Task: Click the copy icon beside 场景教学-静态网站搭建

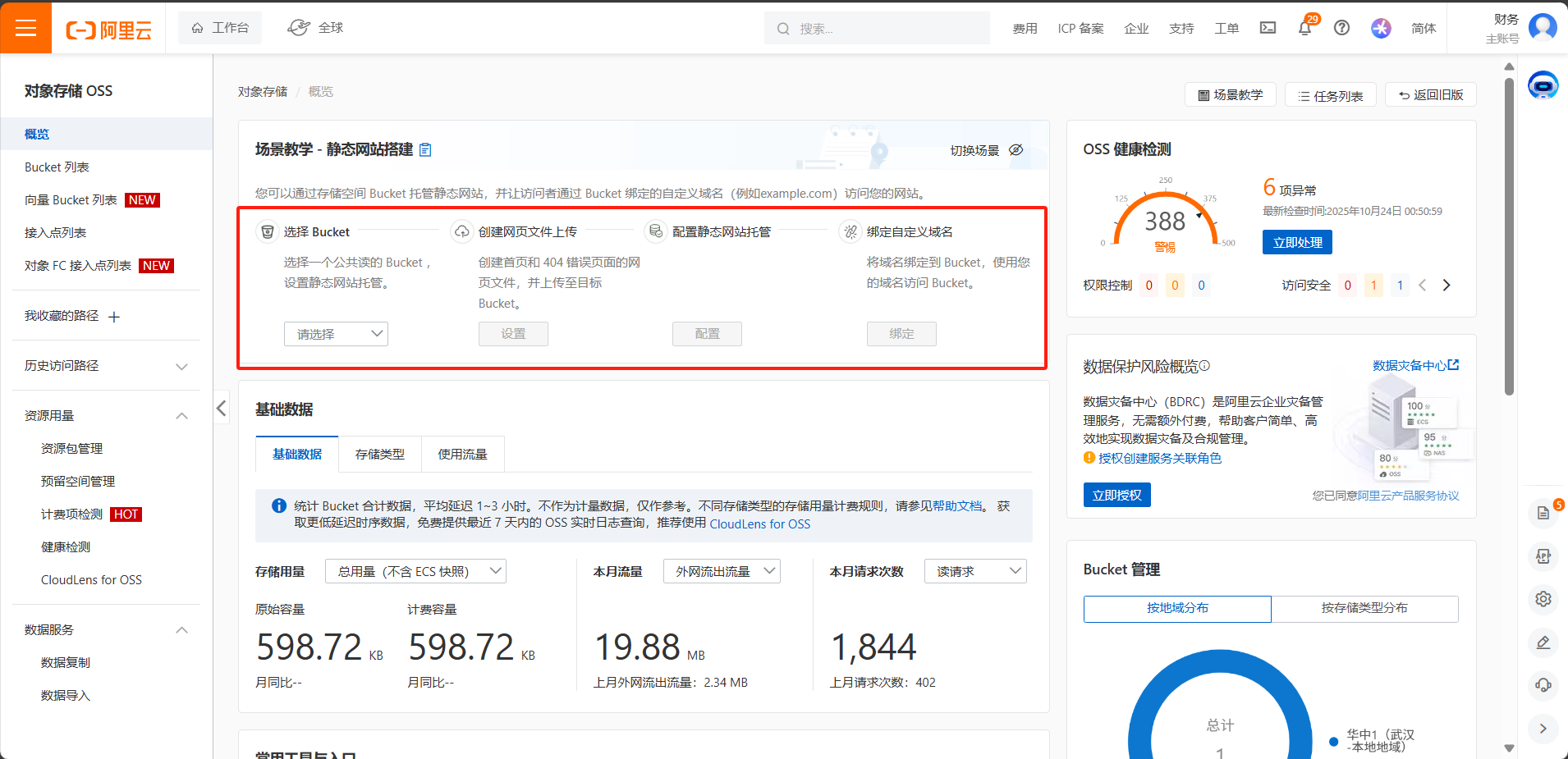Action: click(424, 149)
